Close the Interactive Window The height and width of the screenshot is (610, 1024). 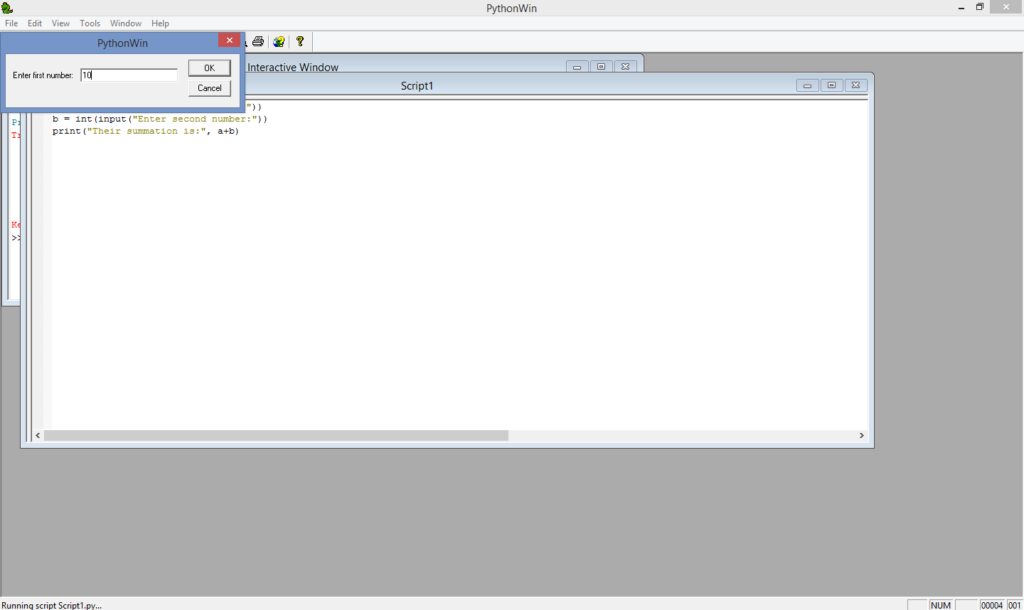click(x=625, y=67)
